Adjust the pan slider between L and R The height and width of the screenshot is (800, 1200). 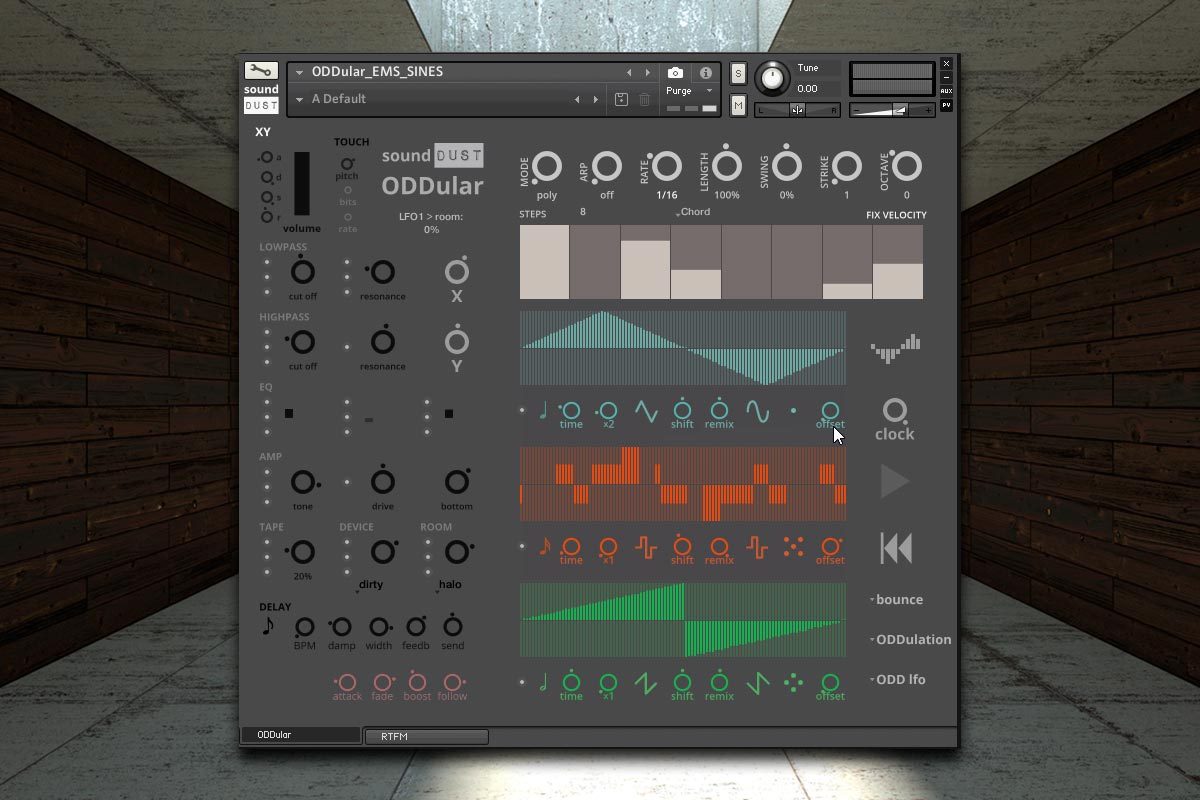click(797, 110)
